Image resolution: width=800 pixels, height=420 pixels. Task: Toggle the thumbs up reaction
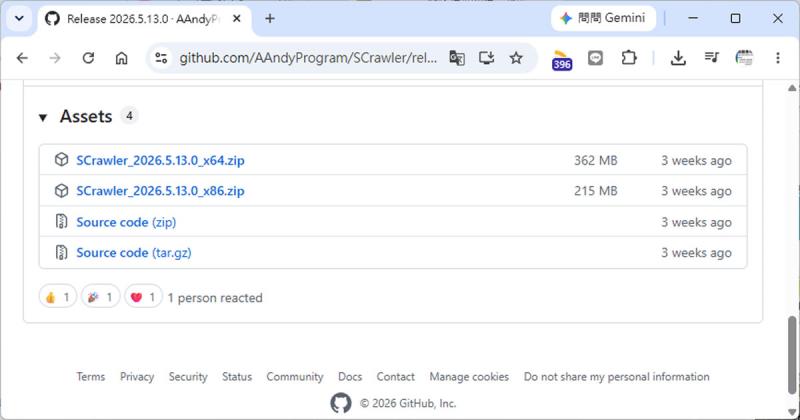(x=58, y=297)
